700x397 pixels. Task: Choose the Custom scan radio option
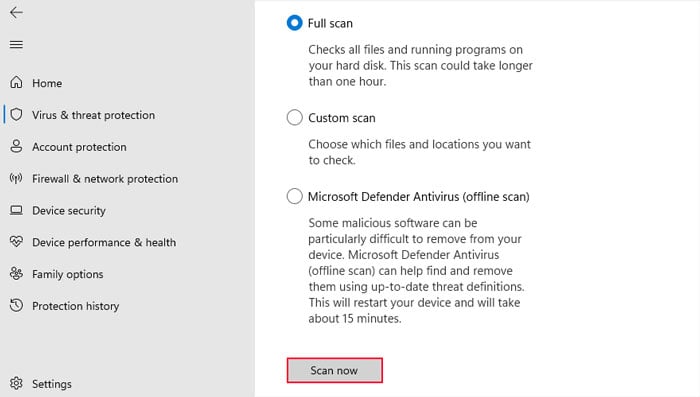point(295,117)
